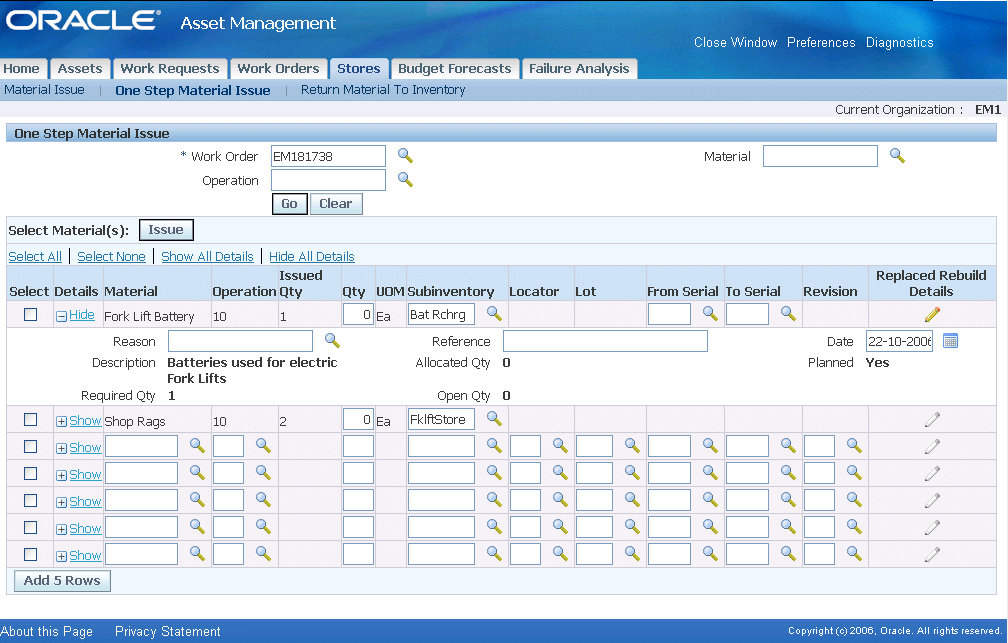Search Subinventory for Fork Lift Battery row
Viewport: 1008px width, 643px height.
pos(494,314)
